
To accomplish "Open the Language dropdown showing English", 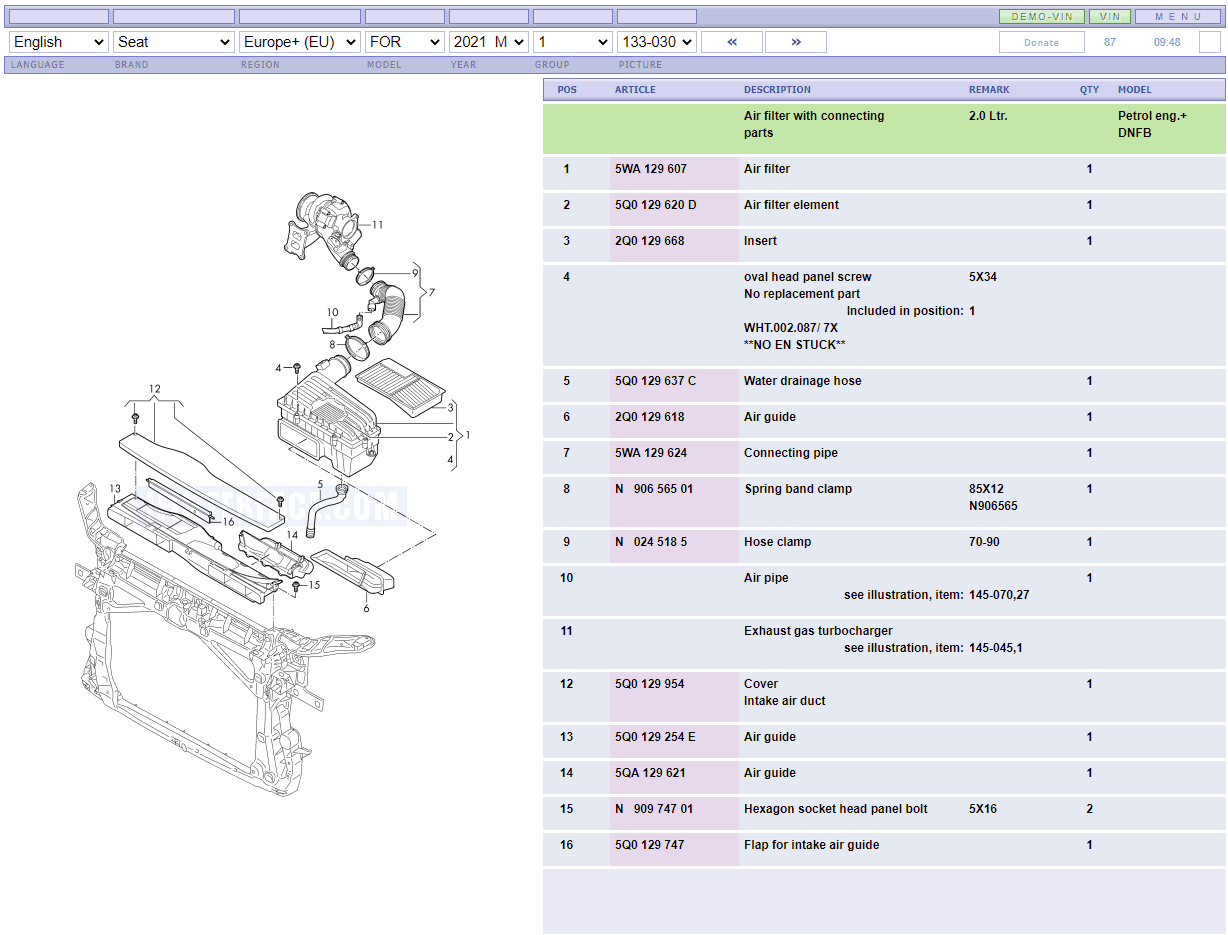I will coord(58,42).
